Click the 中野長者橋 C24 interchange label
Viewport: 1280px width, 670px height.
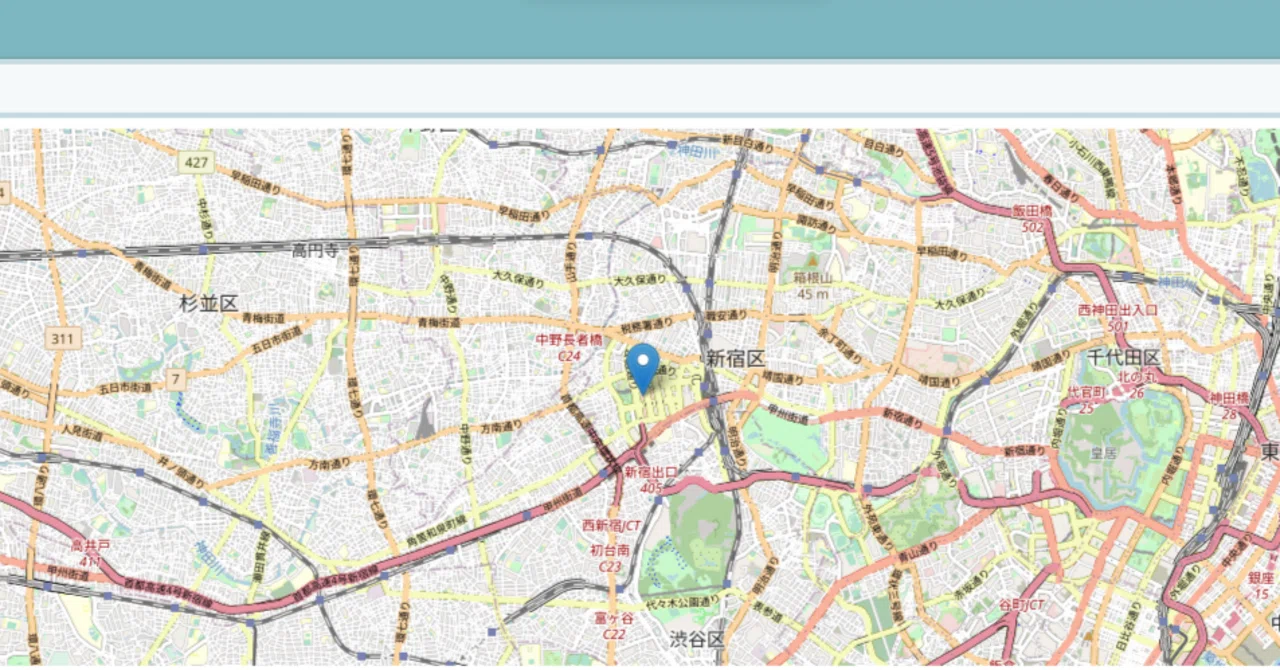(x=570, y=347)
